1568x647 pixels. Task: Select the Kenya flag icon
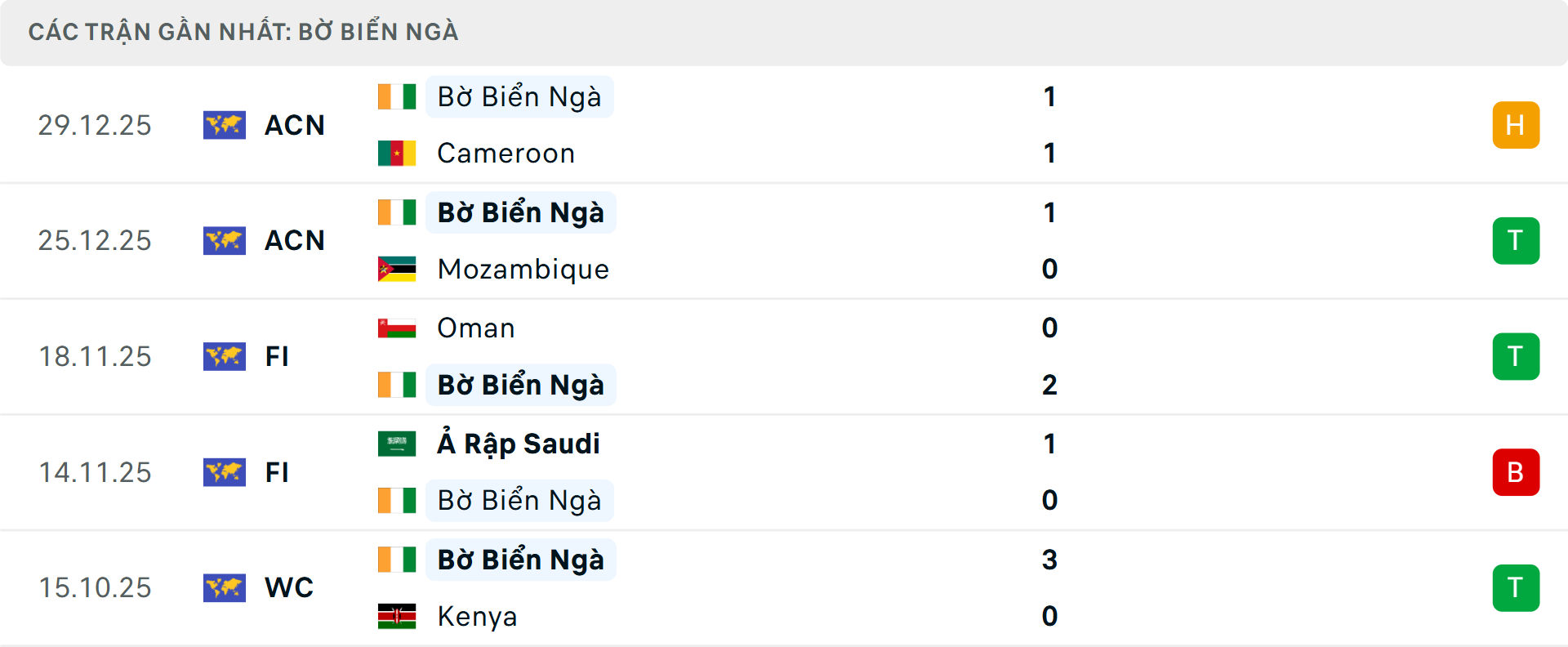[x=396, y=617]
